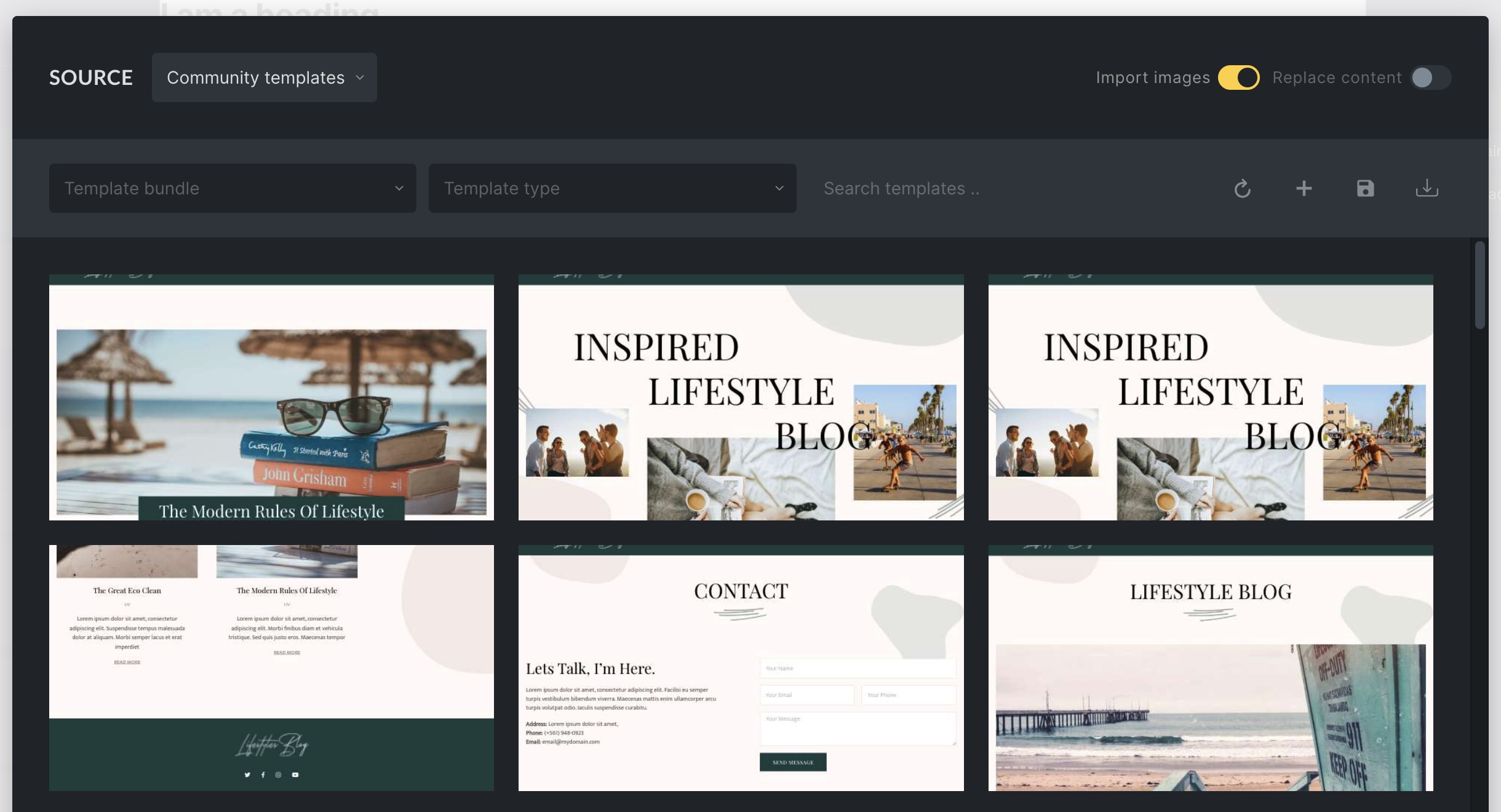Click chevron arrow in Template type field
This screenshot has height=812, width=1501.
click(779, 188)
